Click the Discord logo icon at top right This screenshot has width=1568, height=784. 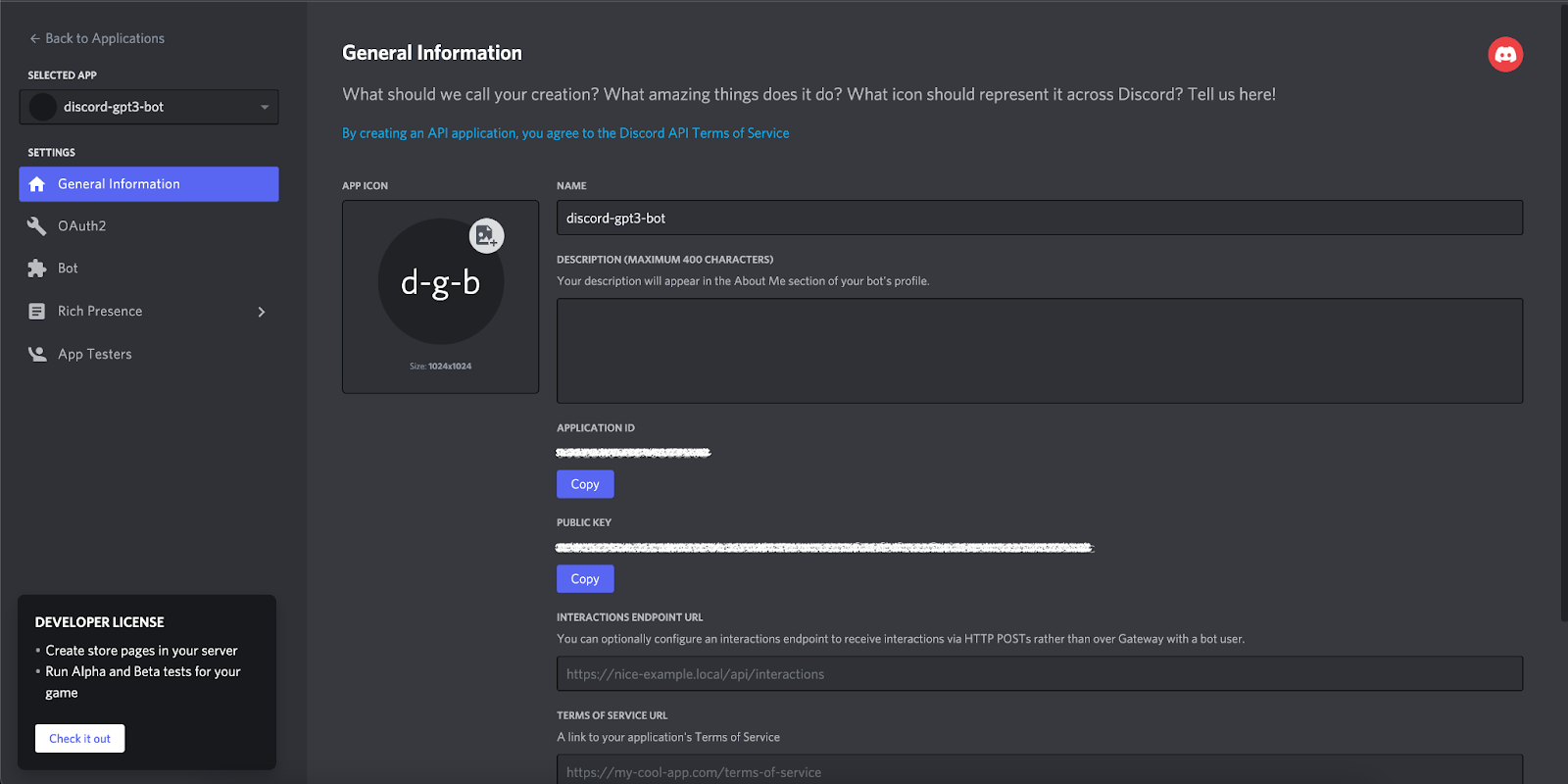[x=1505, y=54]
